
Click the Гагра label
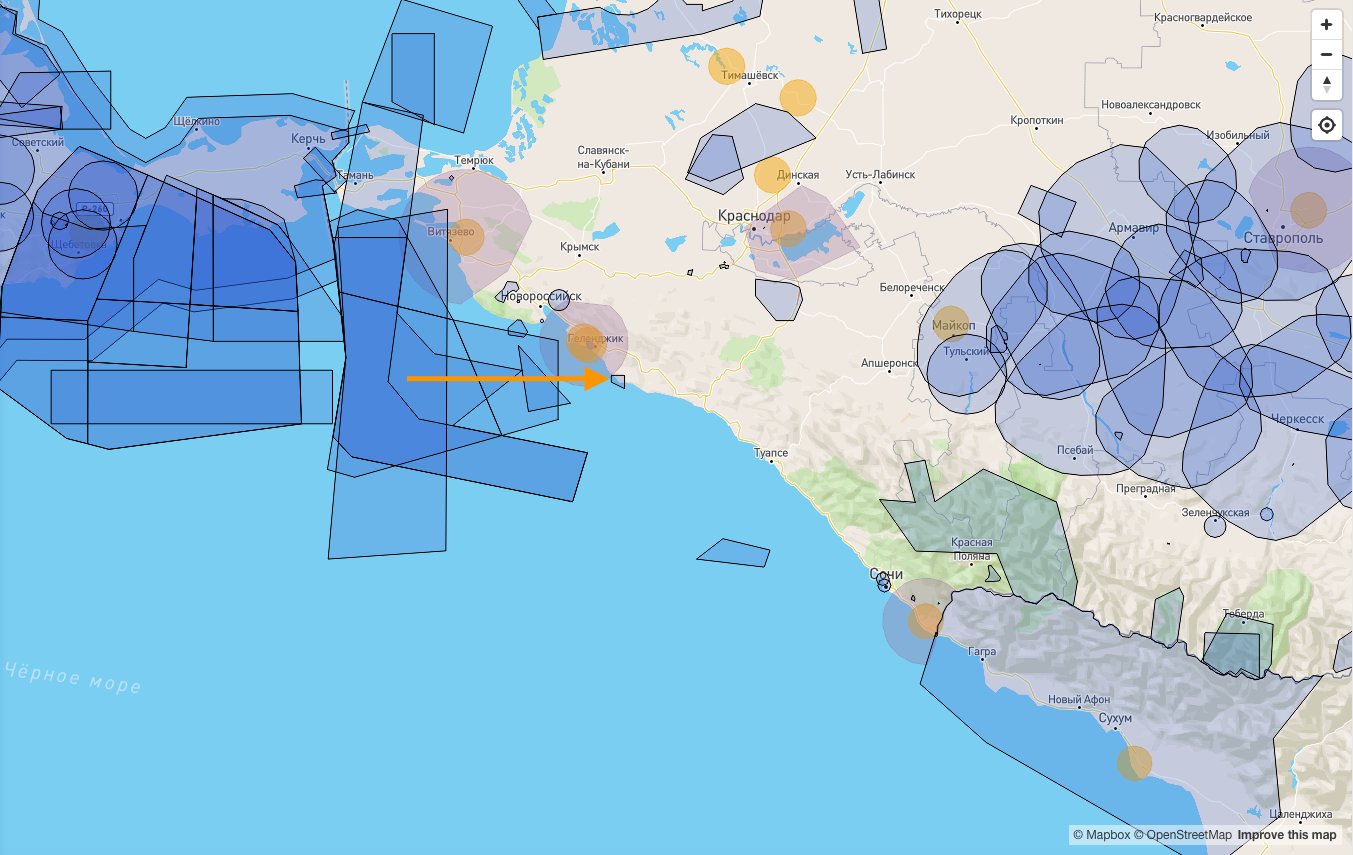coord(981,651)
